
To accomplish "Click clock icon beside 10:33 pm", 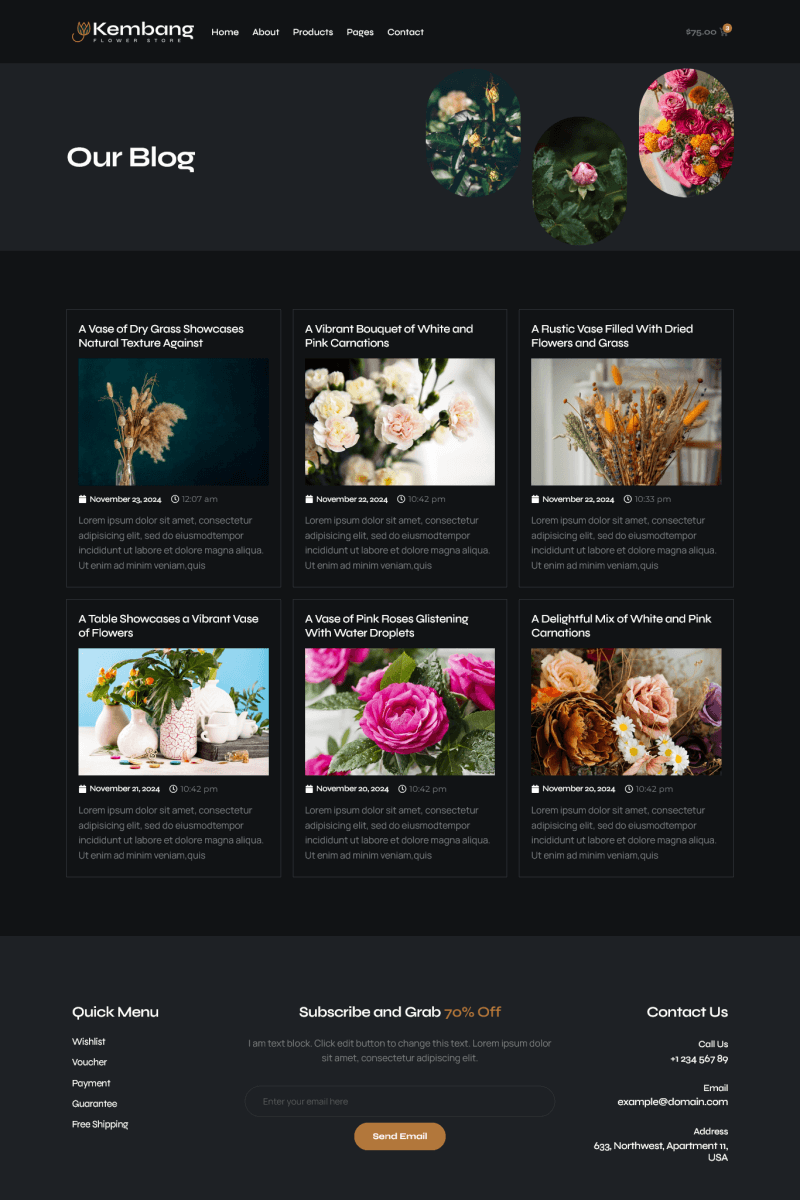I will 628,499.
